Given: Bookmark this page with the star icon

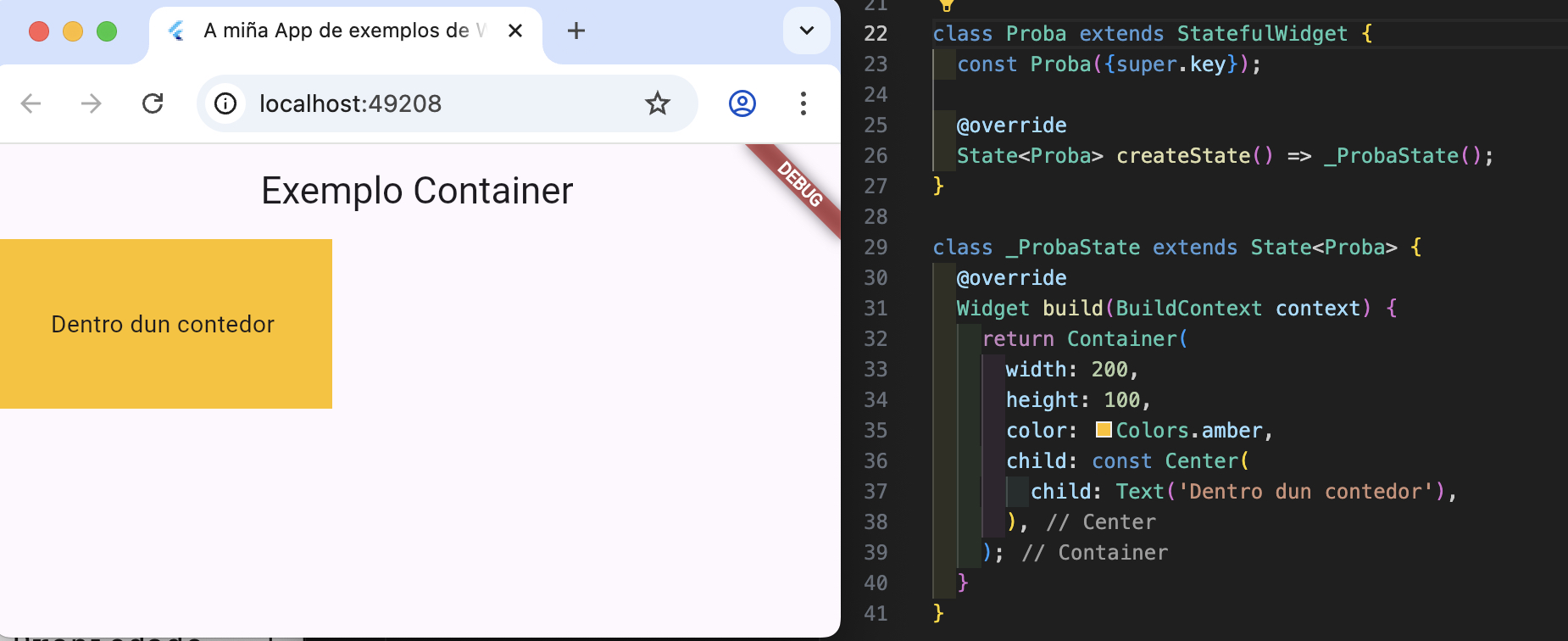Looking at the screenshot, I should 657,103.
